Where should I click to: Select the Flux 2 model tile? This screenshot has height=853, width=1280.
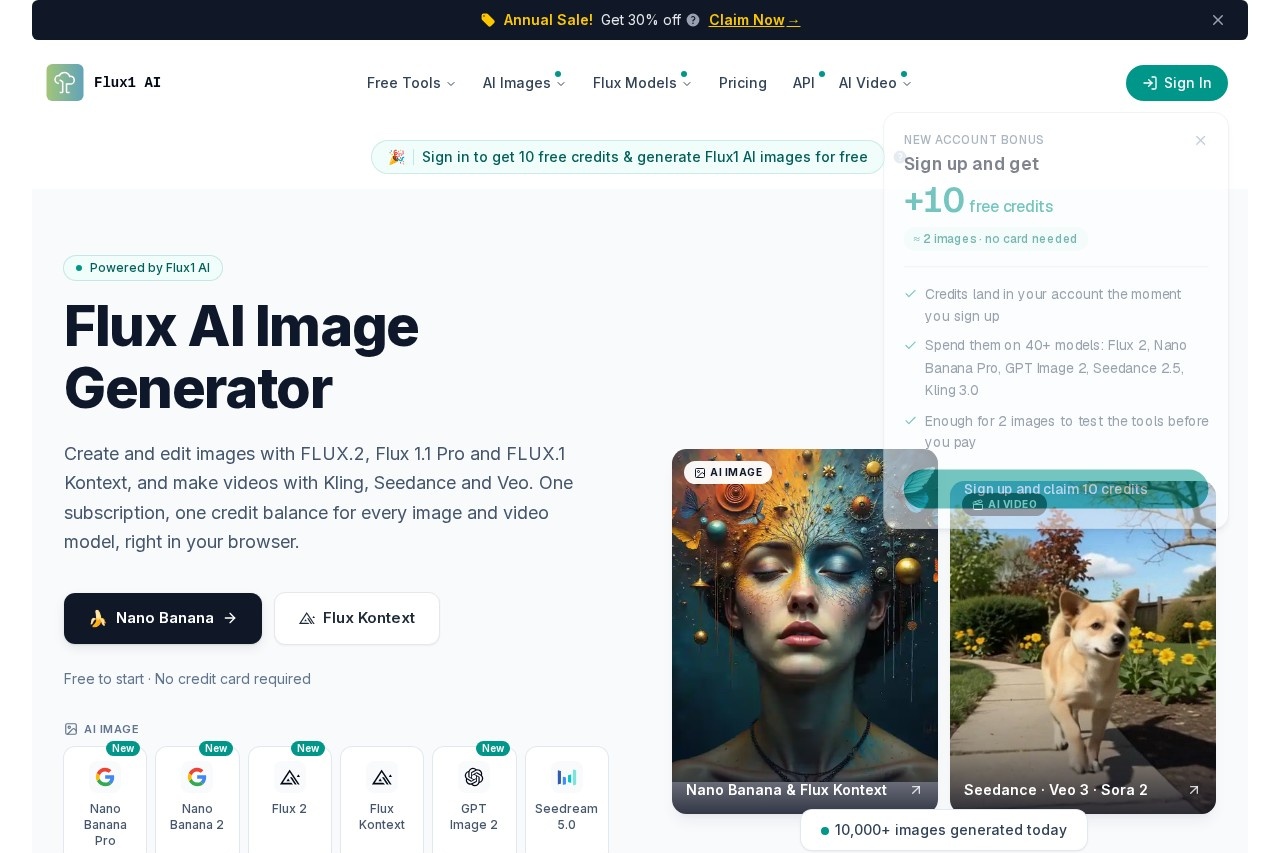point(290,800)
